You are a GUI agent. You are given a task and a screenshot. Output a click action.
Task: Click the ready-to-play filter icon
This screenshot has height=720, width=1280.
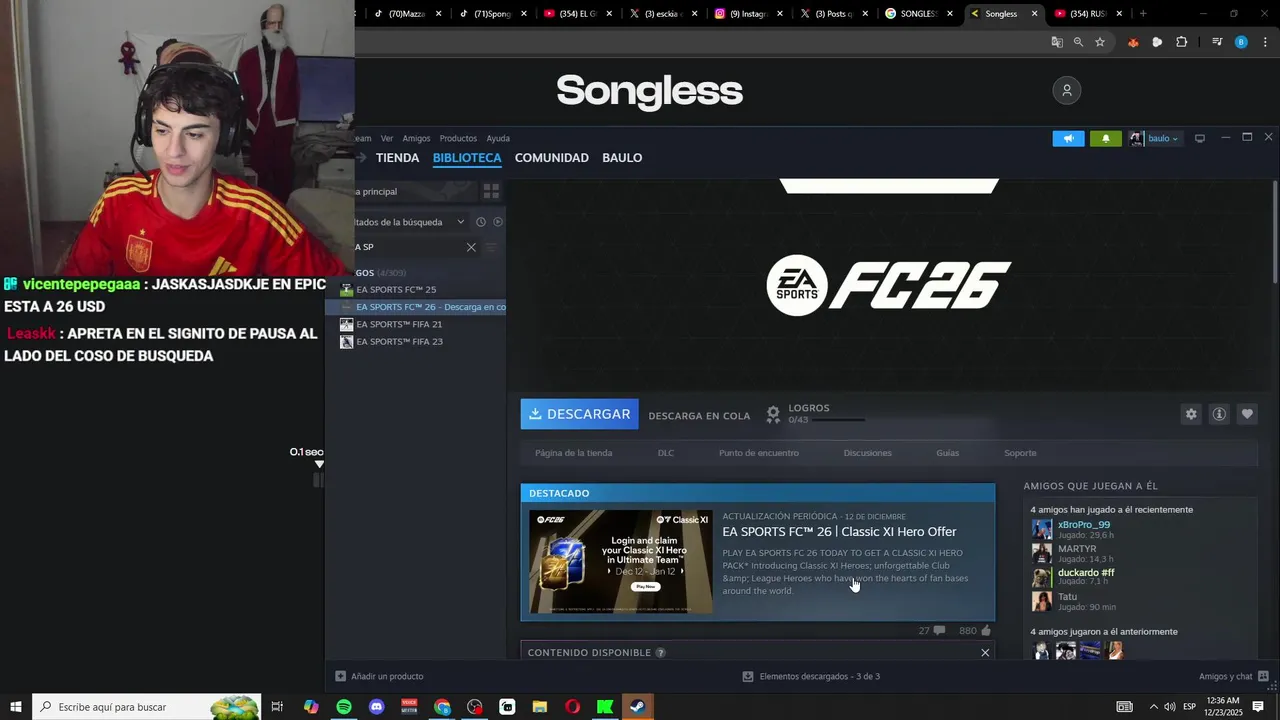click(498, 222)
